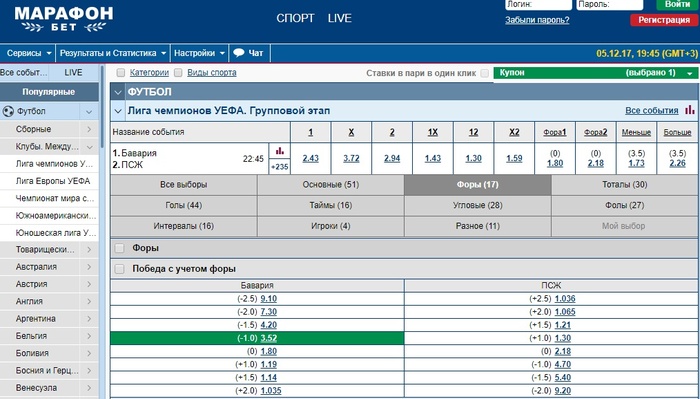Collapse the ФУТБОЛ section chevron
The height and width of the screenshot is (399, 700).
click(x=118, y=92)
